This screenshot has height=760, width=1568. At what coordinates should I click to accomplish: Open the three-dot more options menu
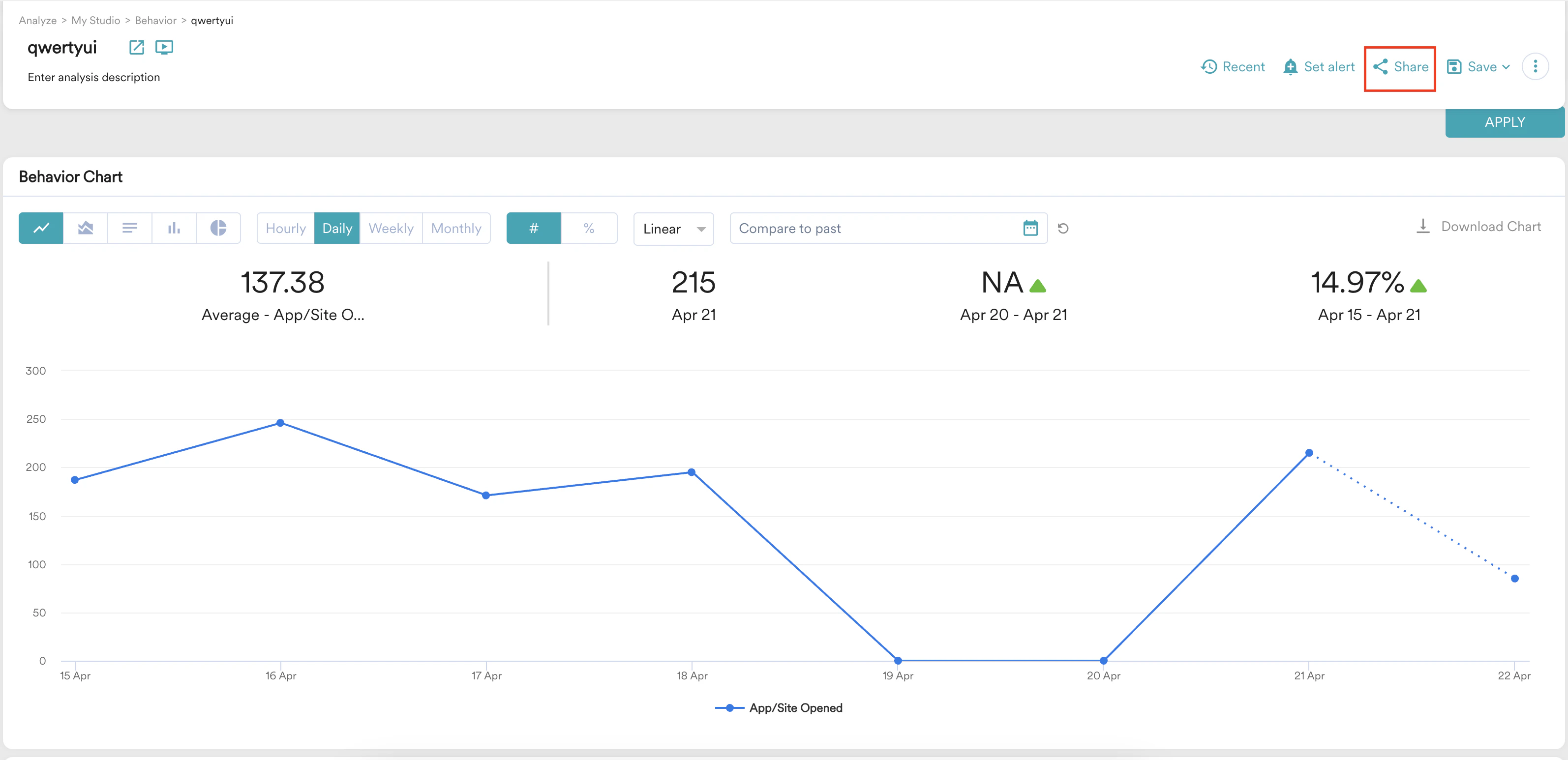click(x=1535, y=66)
